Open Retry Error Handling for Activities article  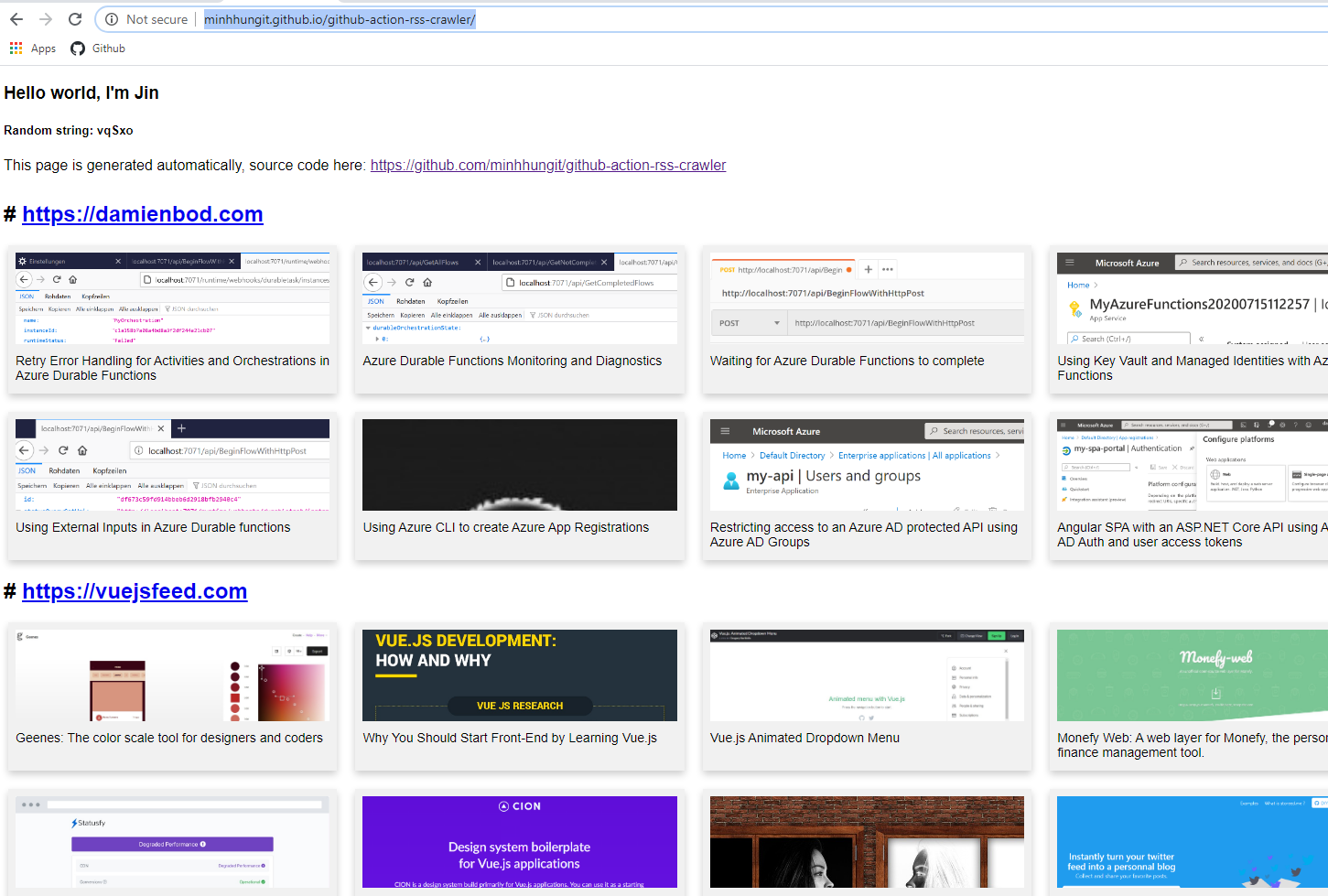(x=172, y=368)
